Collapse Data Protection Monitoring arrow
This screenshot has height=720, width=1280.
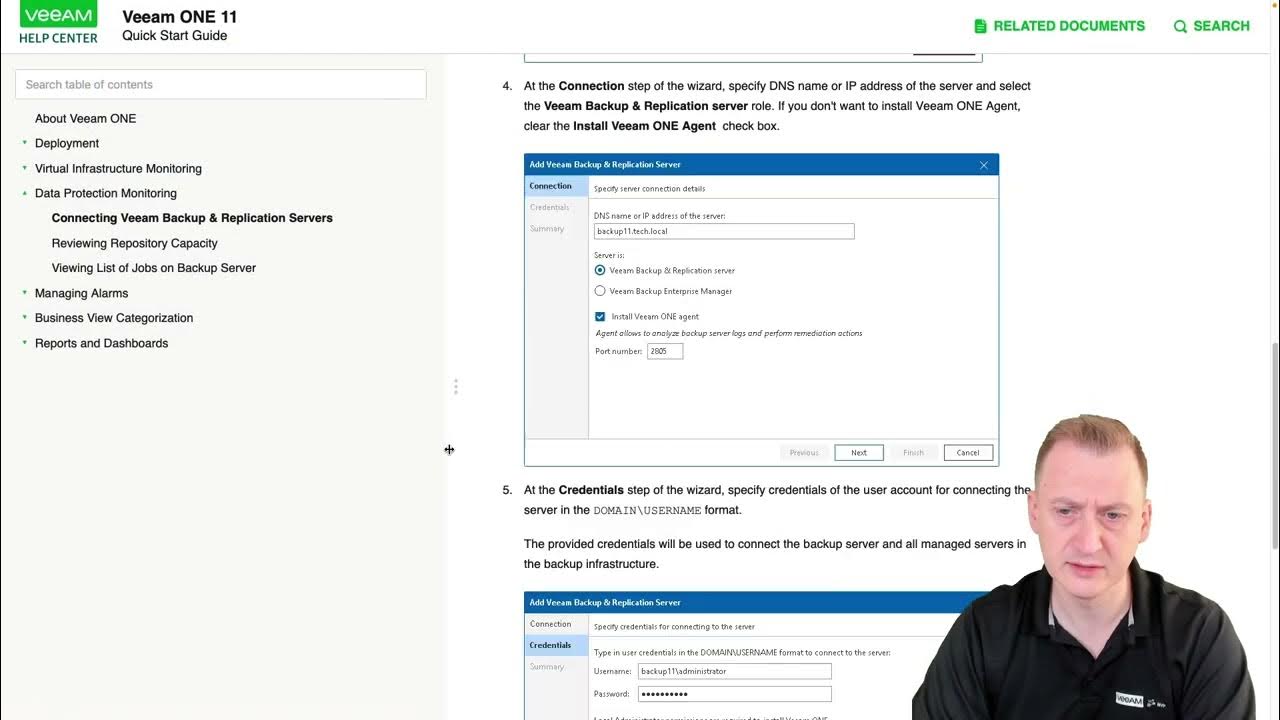tap(24, 193)
